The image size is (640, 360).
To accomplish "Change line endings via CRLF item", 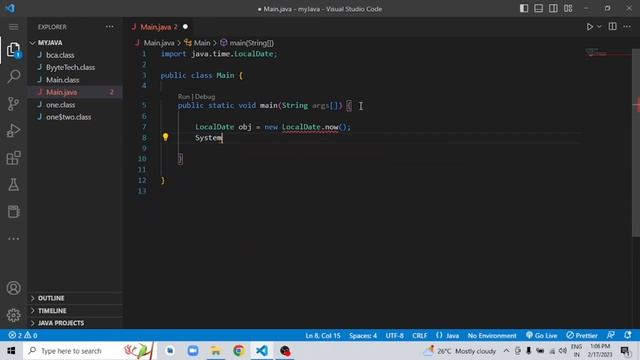I will tap(420, 336).
